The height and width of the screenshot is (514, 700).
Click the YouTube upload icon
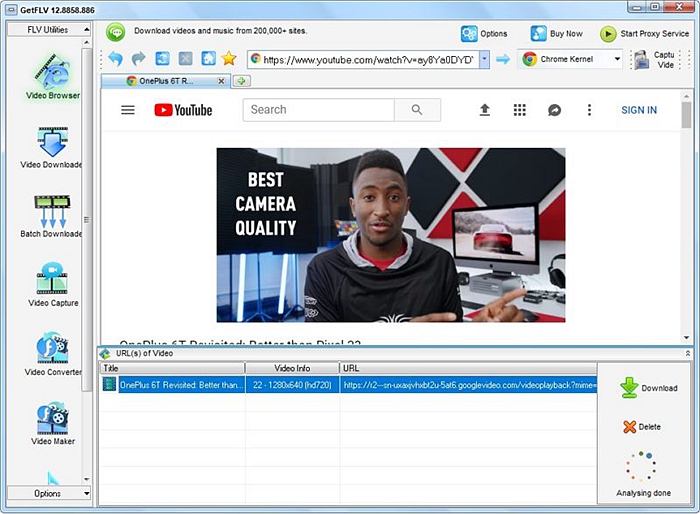pos(485,110)
